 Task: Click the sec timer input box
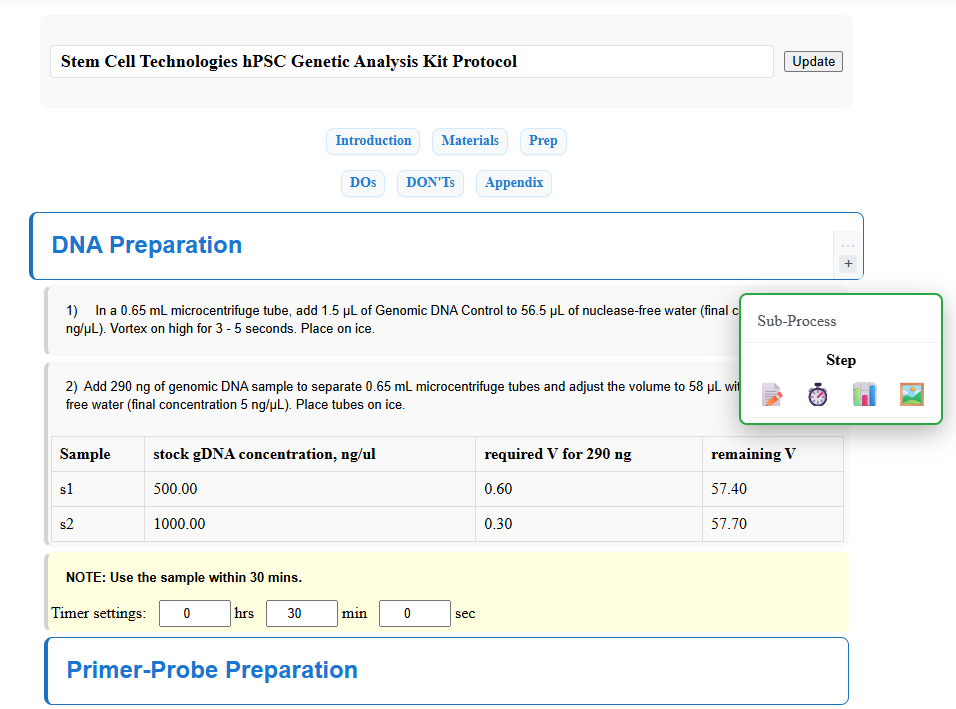(414, 613)
